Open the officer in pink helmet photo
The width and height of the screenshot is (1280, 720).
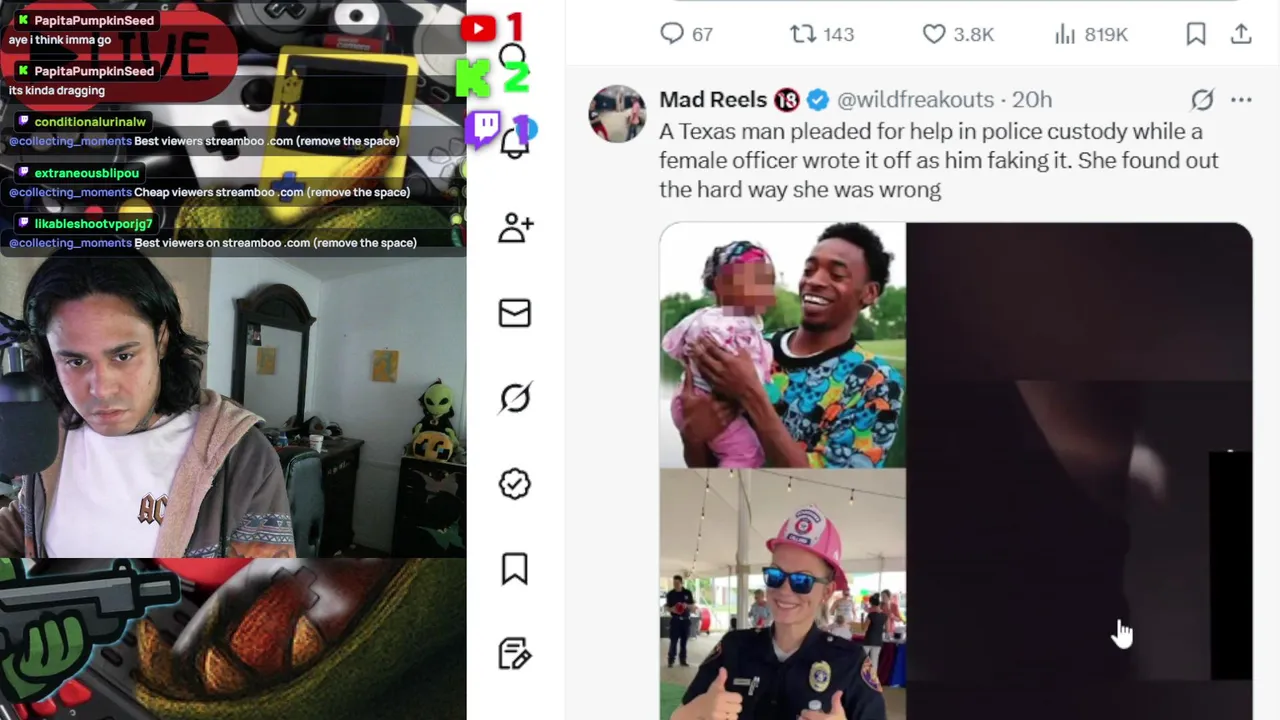[x=782, y=595]
